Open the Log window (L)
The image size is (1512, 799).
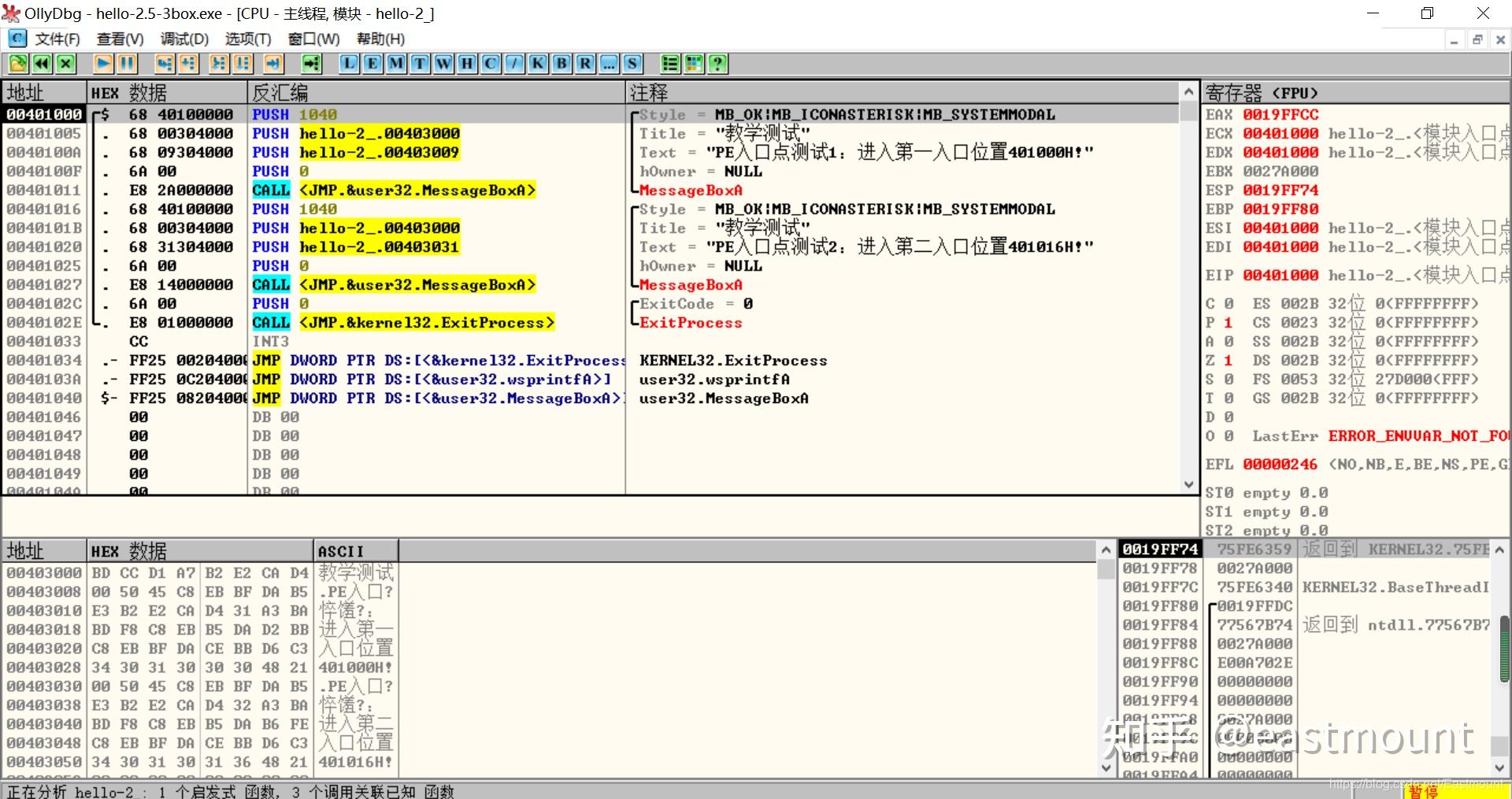click(x=349, y=64)
